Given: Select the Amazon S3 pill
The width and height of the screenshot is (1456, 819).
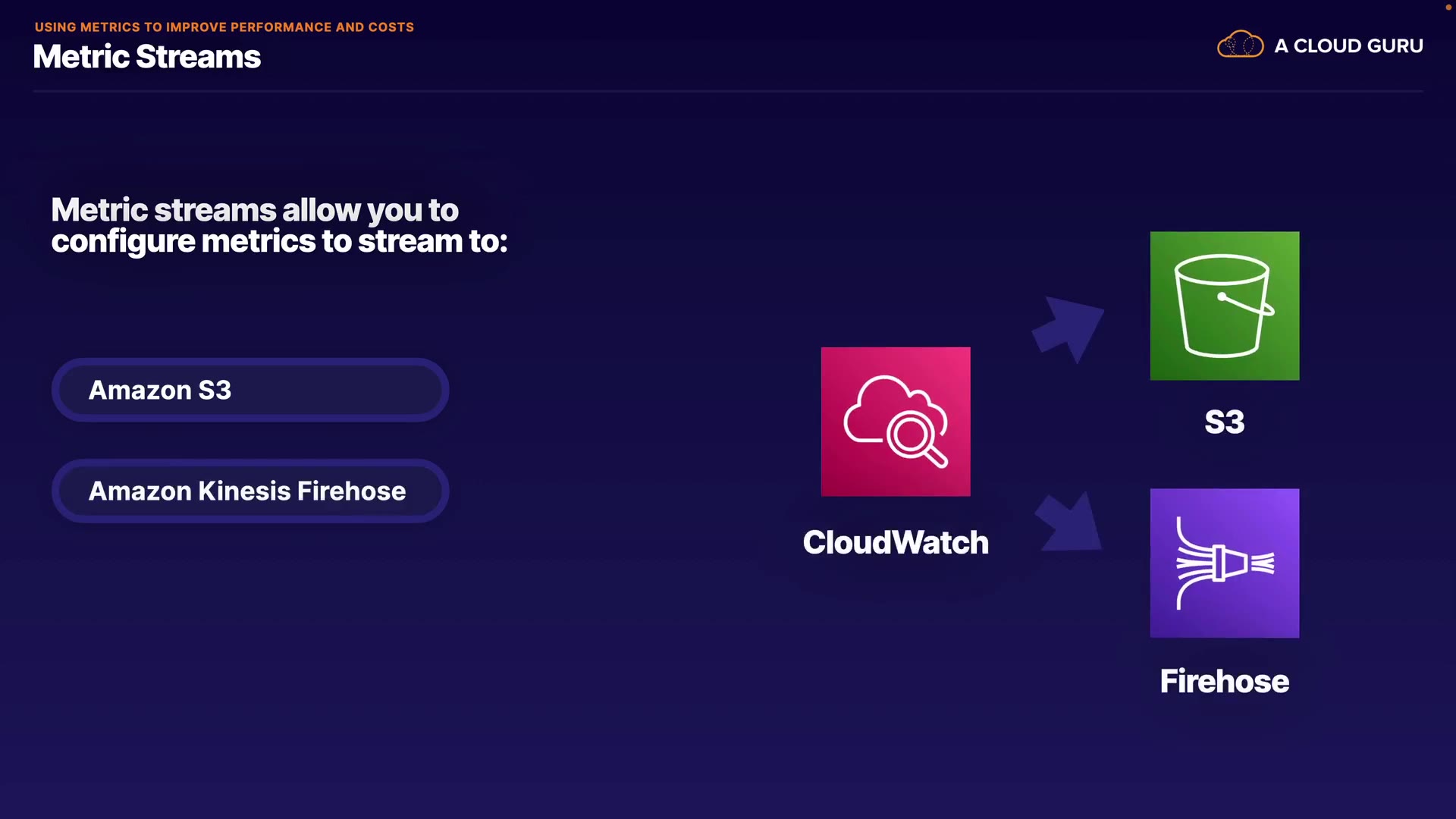Looking at the screenshot, I should click(x=250, y=390).
